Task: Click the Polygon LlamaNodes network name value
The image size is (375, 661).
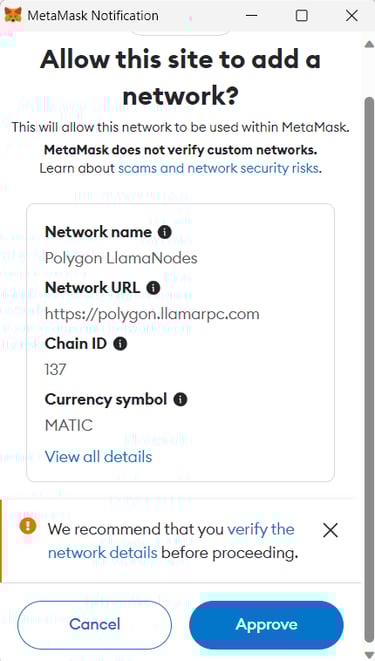Action: (x=121, y=258)
